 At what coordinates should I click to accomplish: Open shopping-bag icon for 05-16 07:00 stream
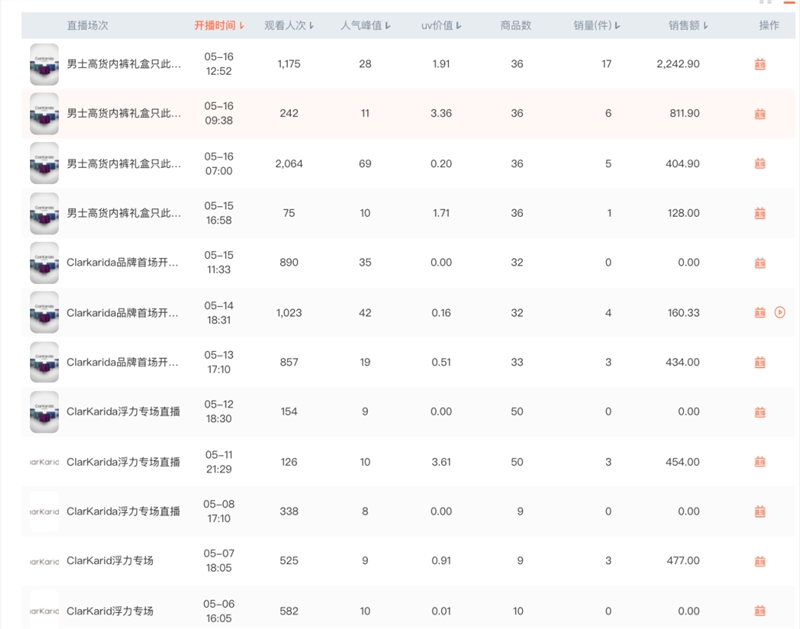760,163
